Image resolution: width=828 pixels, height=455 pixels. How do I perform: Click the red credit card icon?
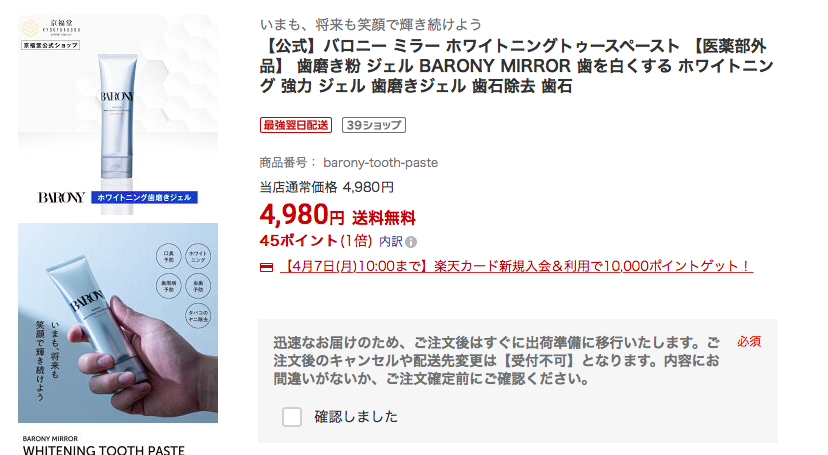pyautogui.click(x=267, y=267)
